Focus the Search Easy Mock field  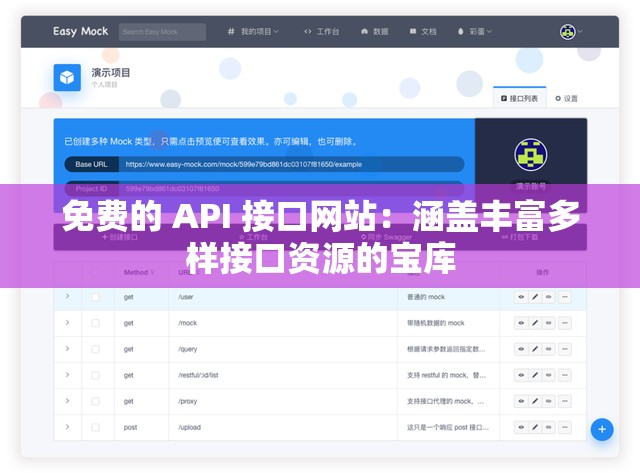tap(162, 32)
